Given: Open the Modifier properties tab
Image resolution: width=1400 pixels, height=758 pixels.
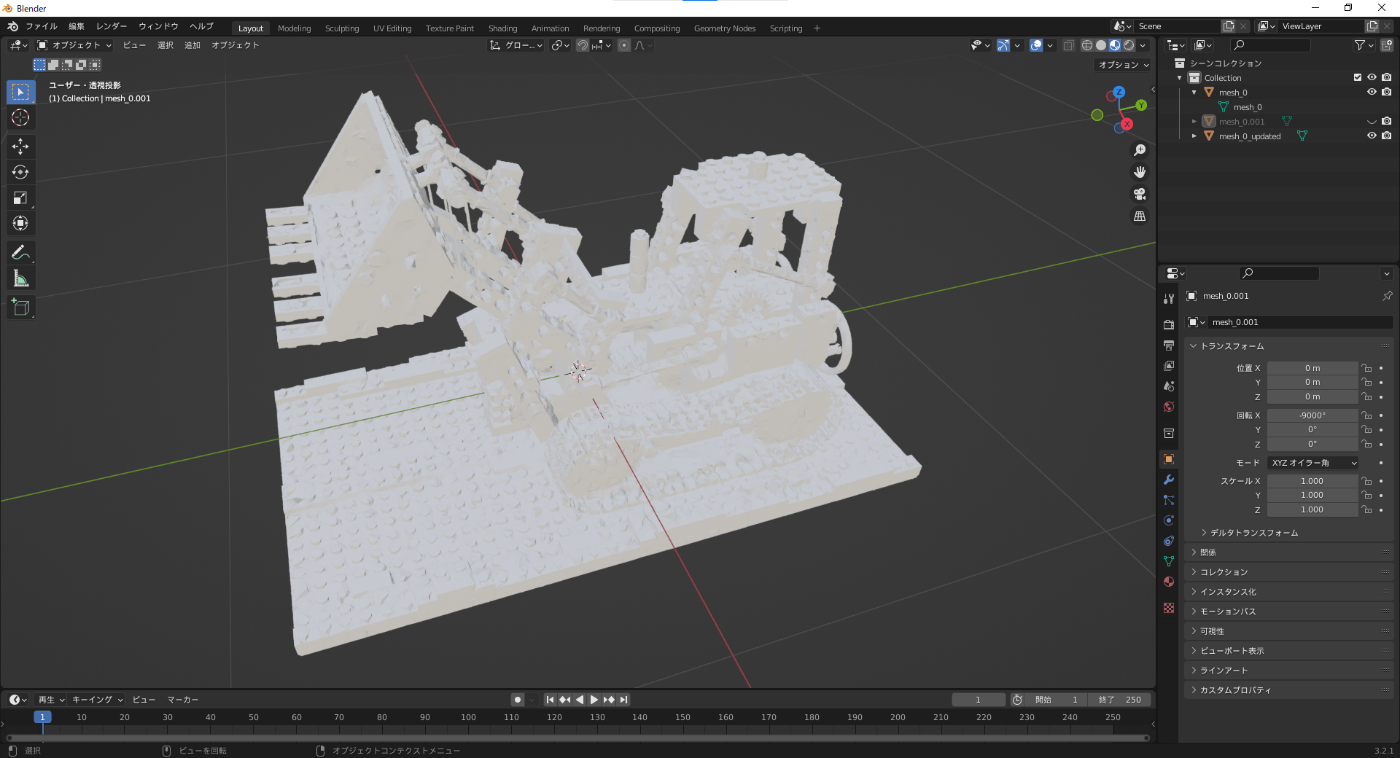Looking at the screenshot, I should 1168,480.
